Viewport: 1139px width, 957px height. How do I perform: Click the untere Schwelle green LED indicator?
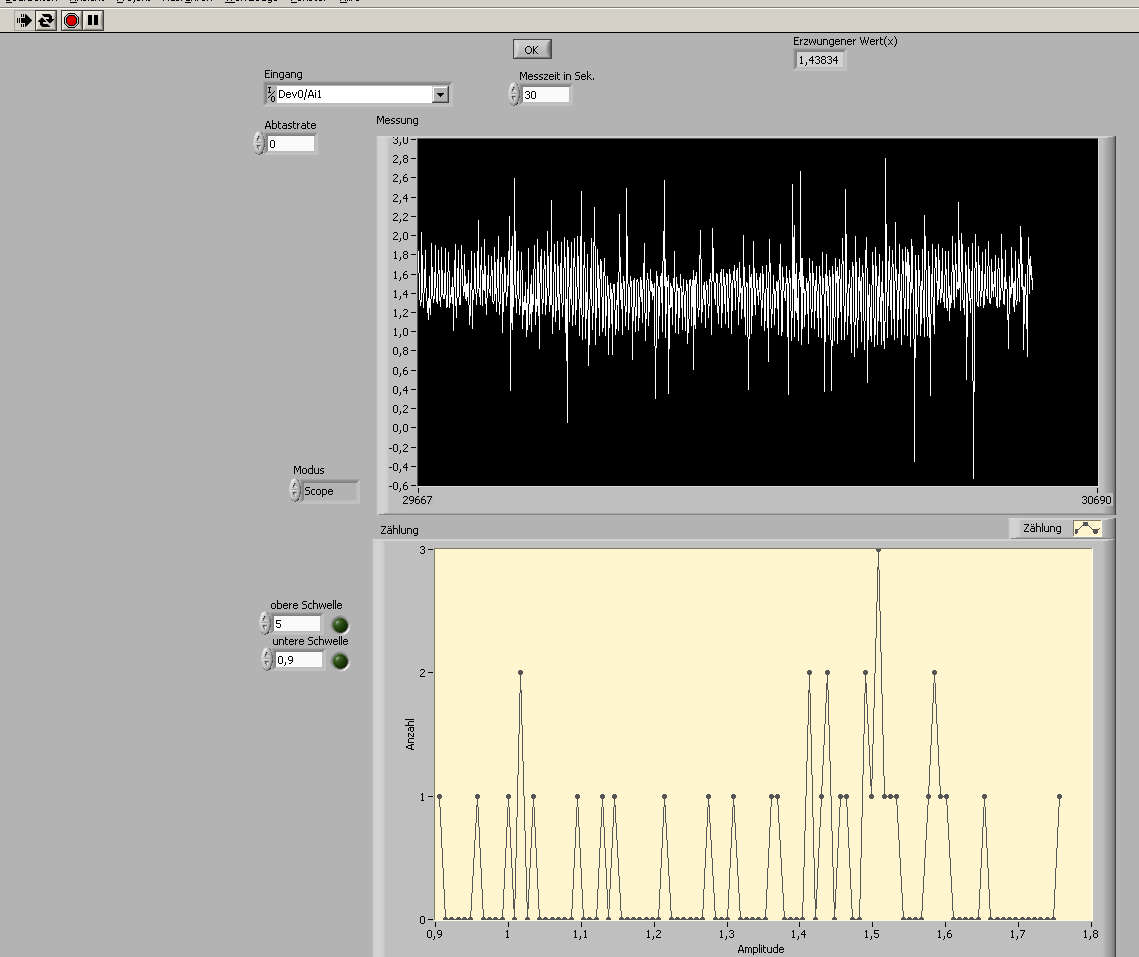coord(341,661)
